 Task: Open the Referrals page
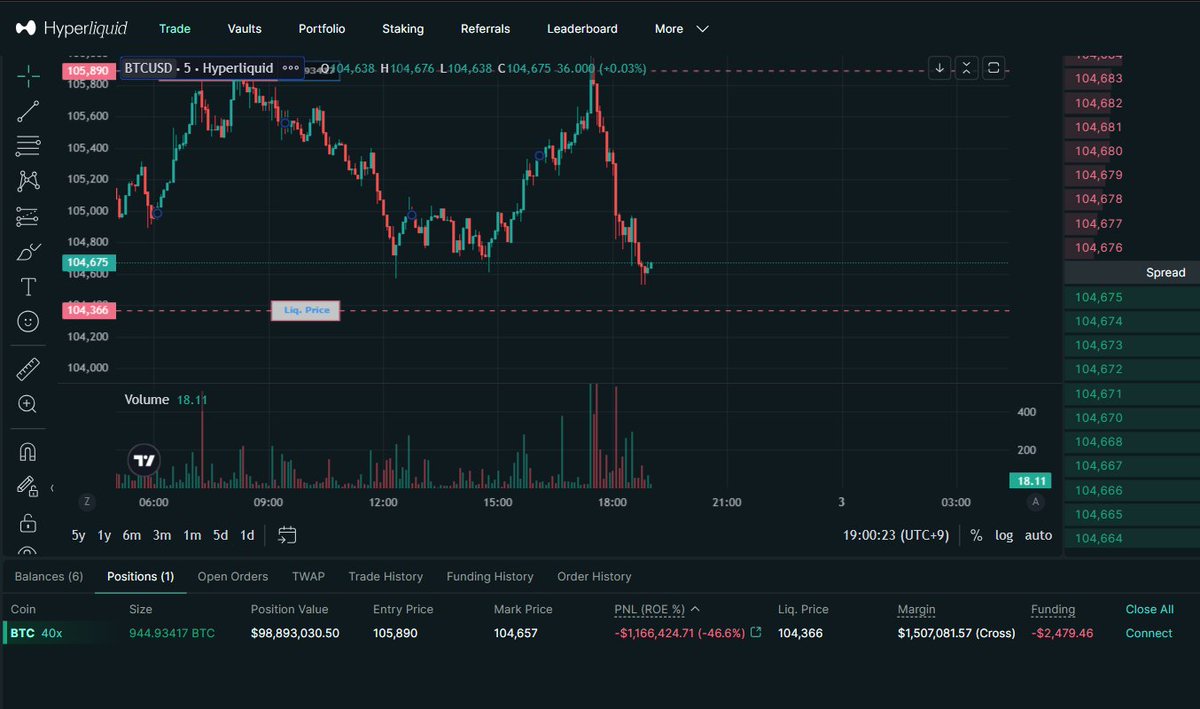pos(485,29)
